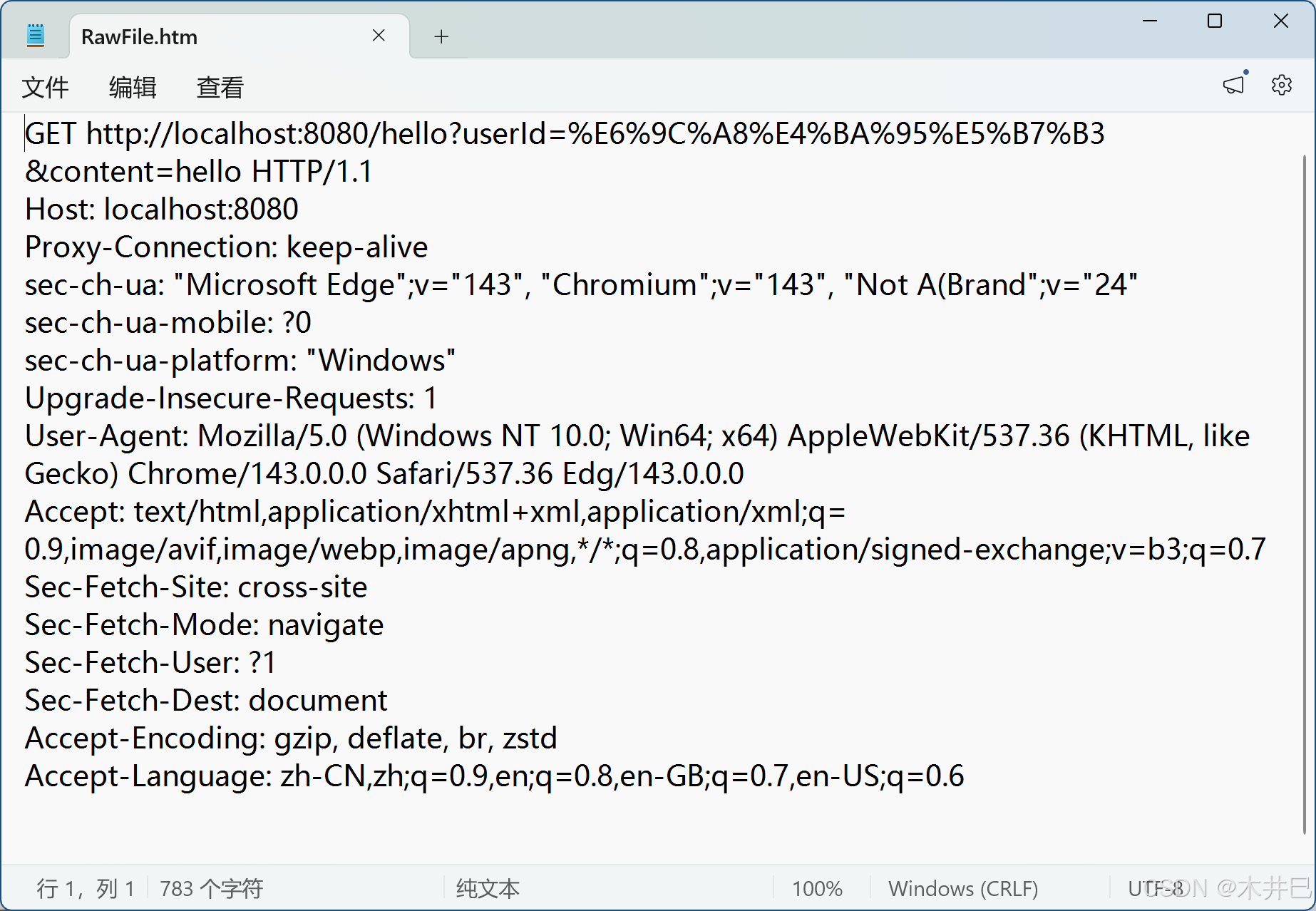Image resolution: width=1316 pixels, height=911 pixels.
Task: Click the "&content=hello HTTP/1.1" line
Action: coord(198,172)
